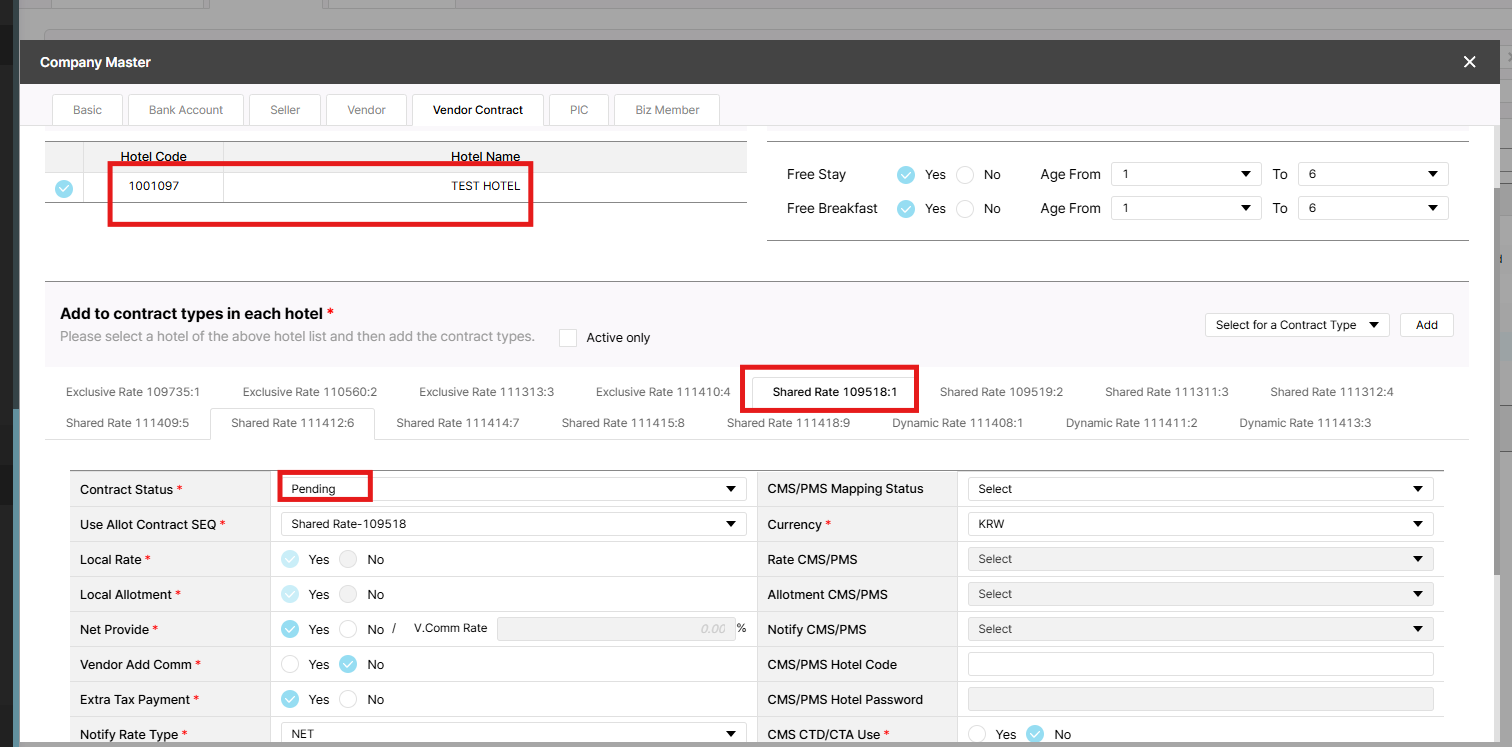
Task: Open Select for a Contract Type dropdown
Action: (1296, 325)
